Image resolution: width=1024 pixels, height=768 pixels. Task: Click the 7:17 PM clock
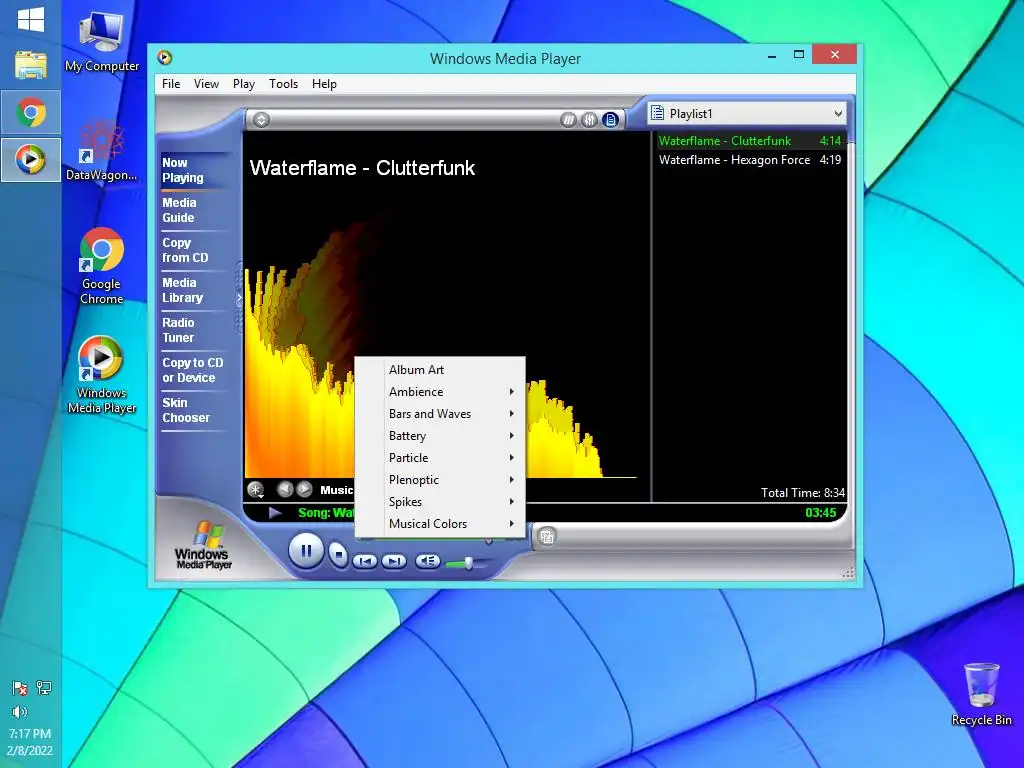(x=30, y=733)
